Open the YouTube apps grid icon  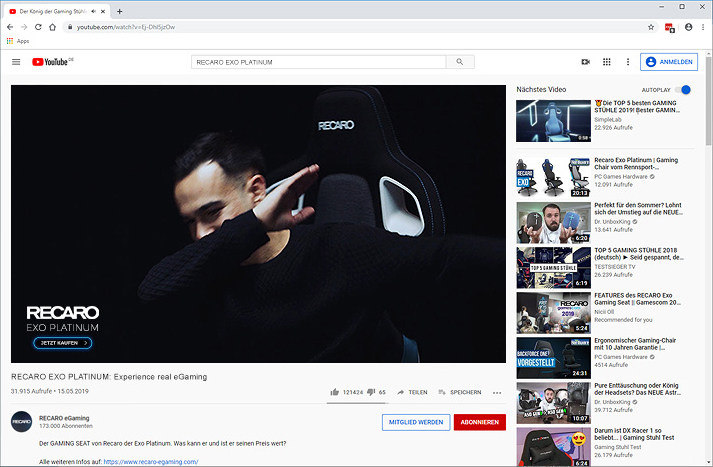click(606, 62)
